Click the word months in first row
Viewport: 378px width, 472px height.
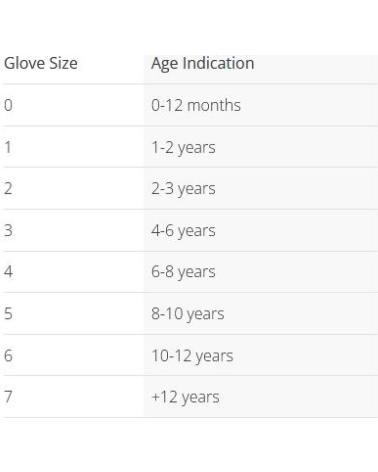coord(214,105)
